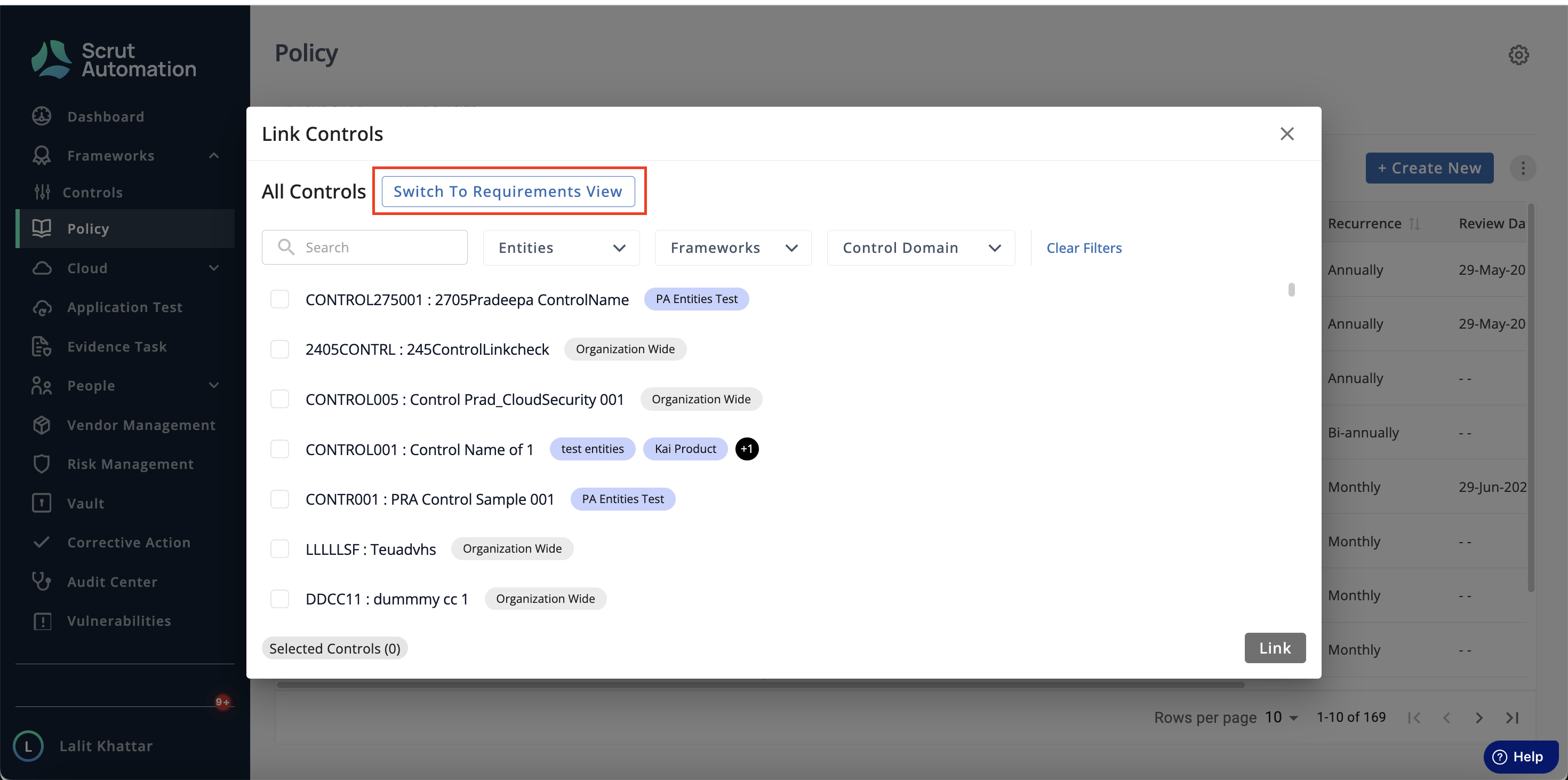Click the Kai Product entity tag

point(685,449)
